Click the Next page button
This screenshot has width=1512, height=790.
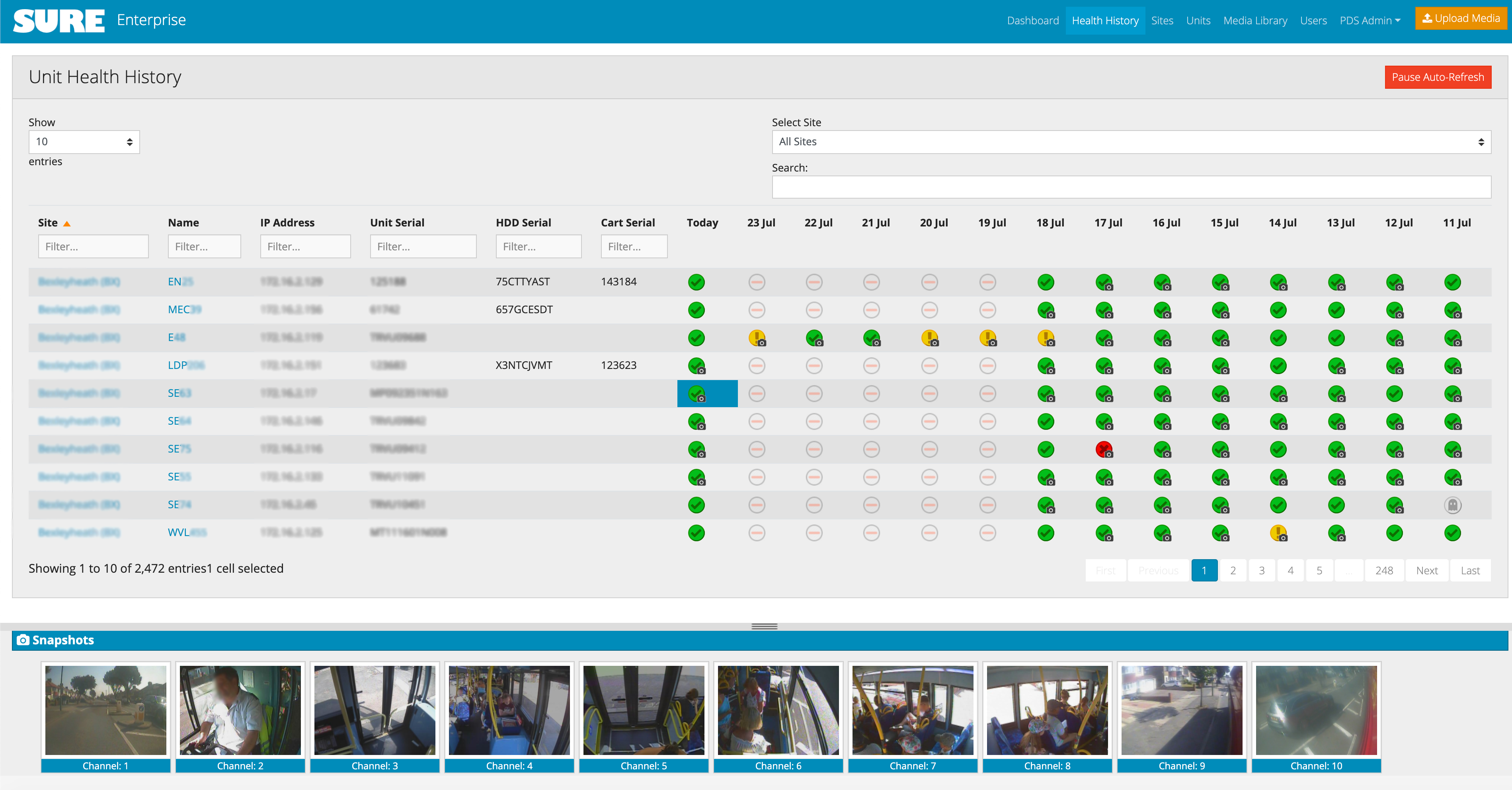coord(1426,570)
